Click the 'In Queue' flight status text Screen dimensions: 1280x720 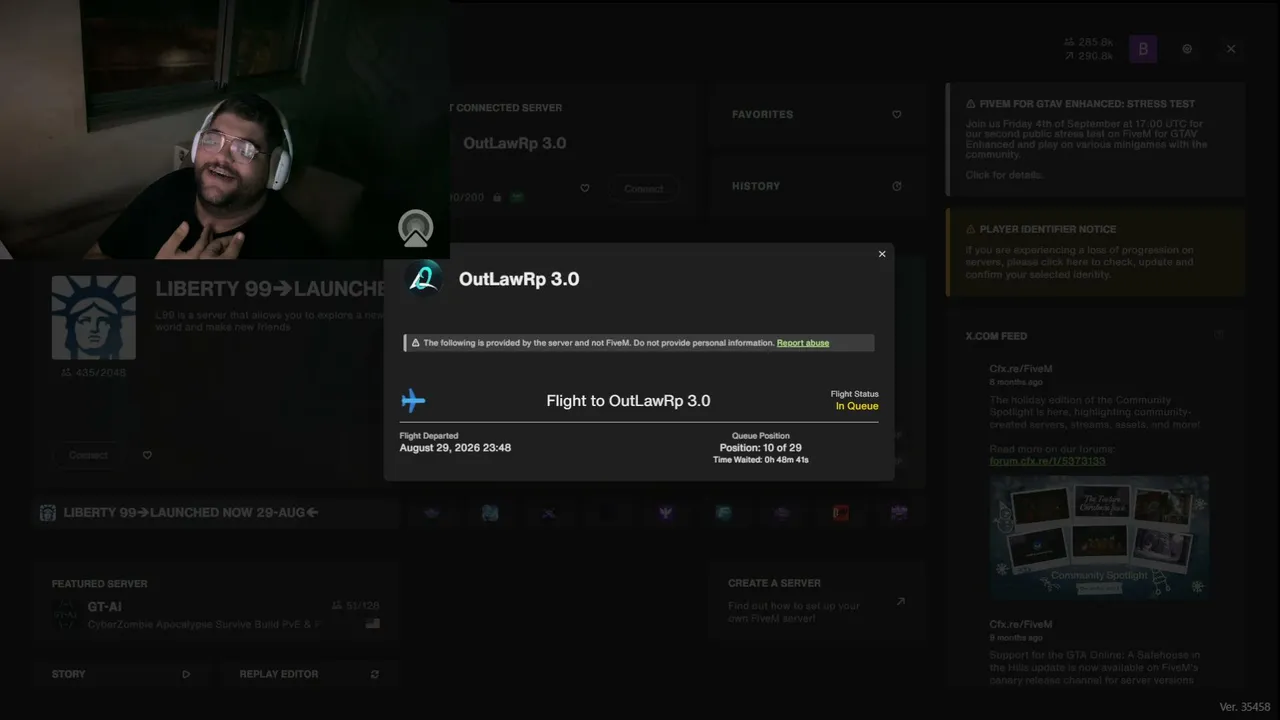(x=857, y=406)
